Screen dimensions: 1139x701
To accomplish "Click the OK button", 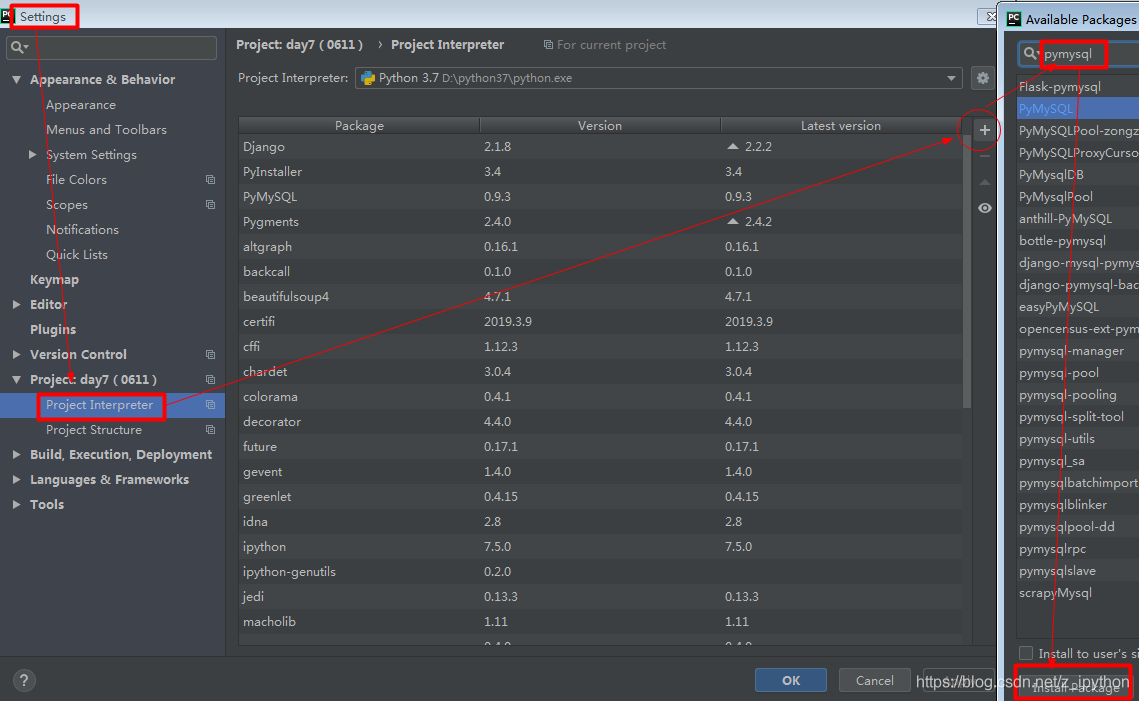I will coord(791,681).
